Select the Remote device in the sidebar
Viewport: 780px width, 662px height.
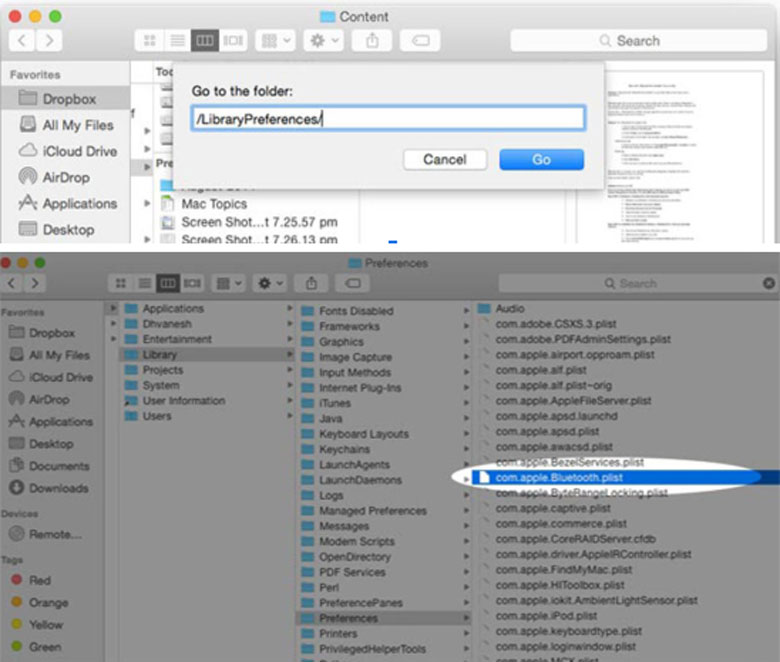[54, 534]
